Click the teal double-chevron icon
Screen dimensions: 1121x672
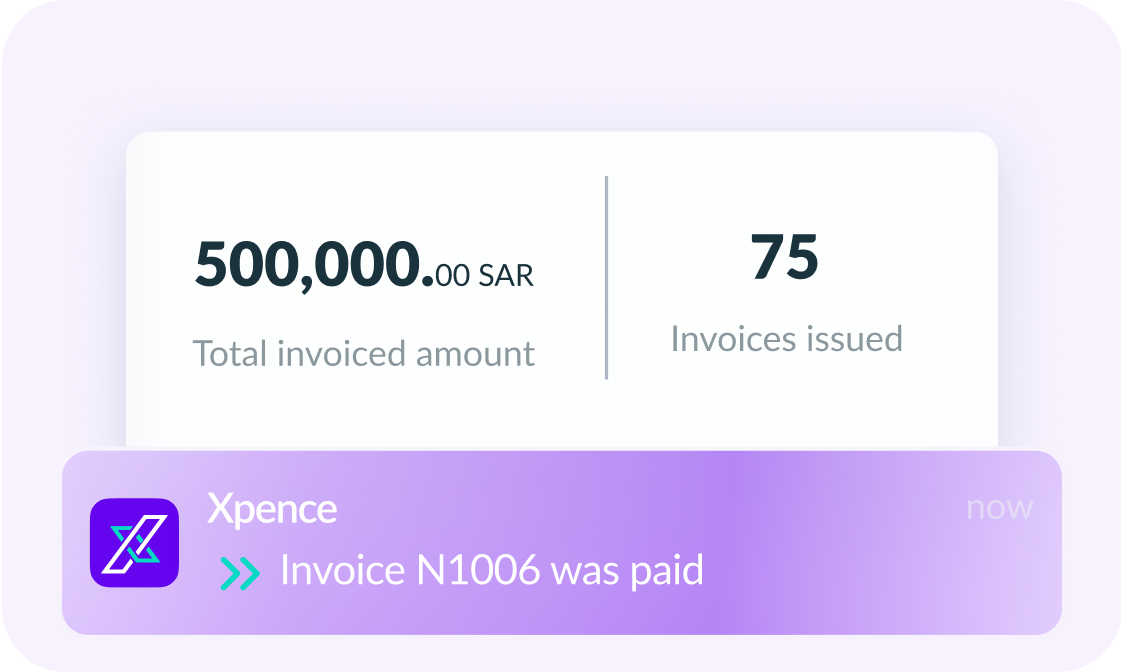[240, 572]
